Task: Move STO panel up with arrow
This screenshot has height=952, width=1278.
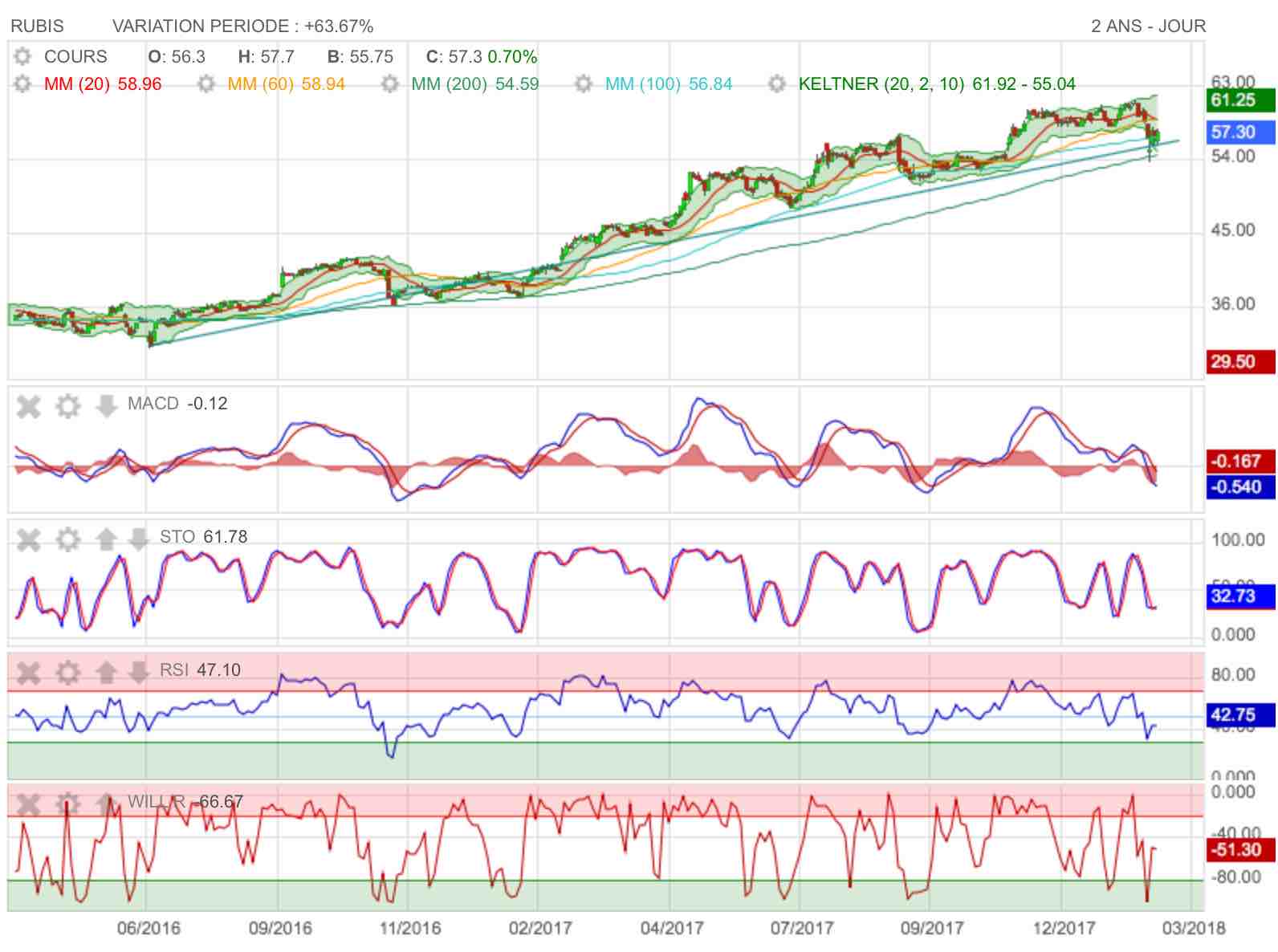Action: click(106, 539)
